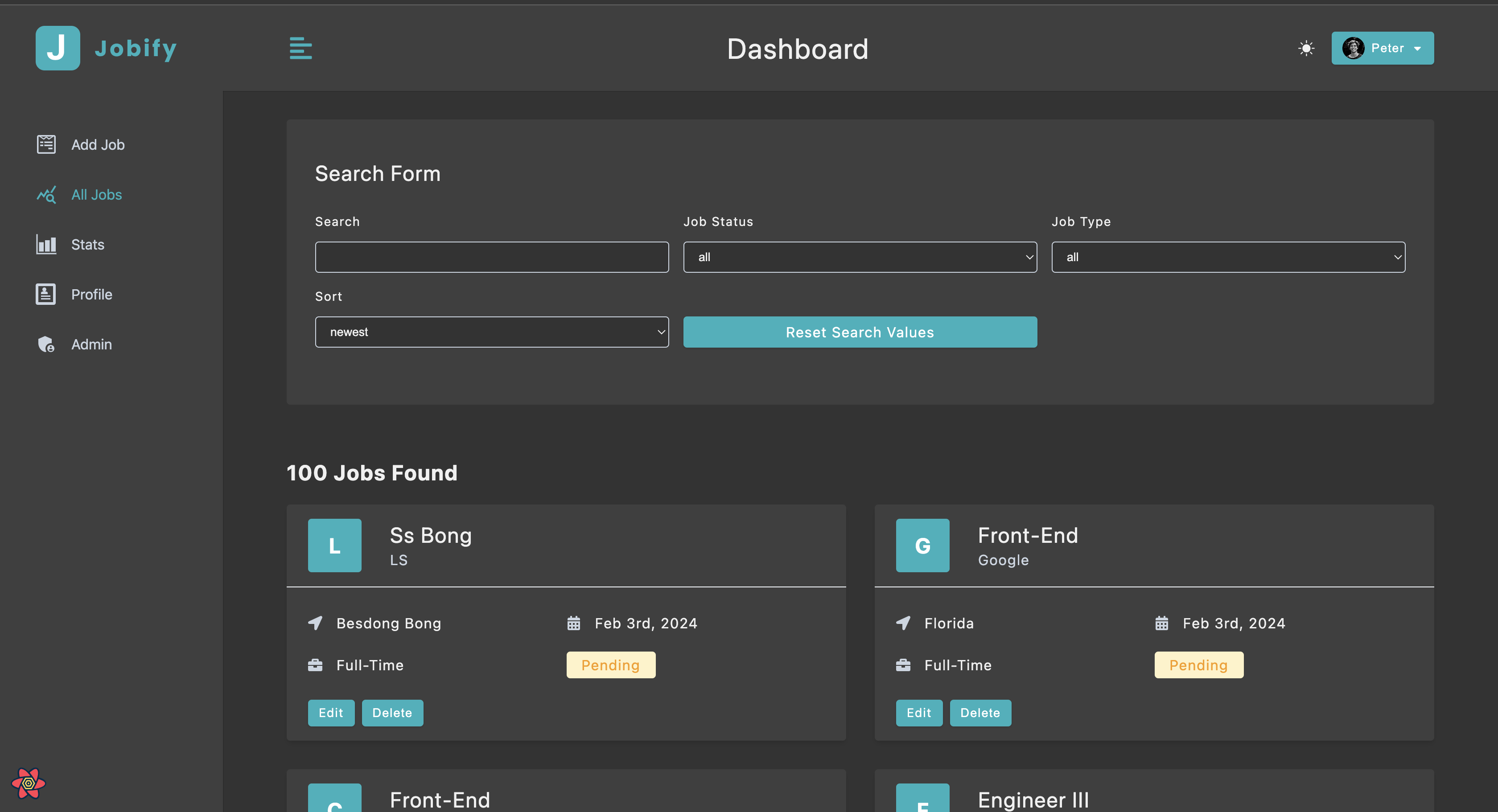Click the Add Job form icon

point(46,144)
